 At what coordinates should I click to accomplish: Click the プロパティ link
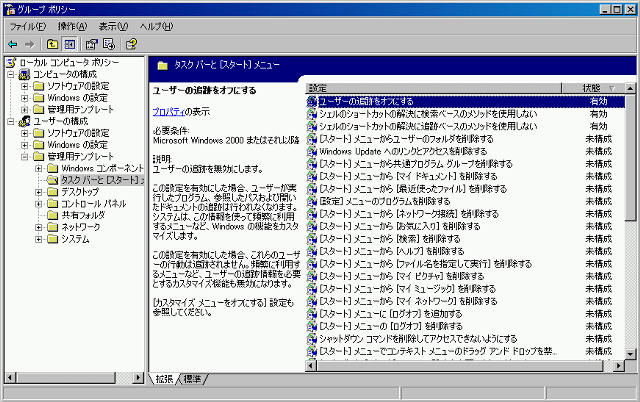[166, 112]
